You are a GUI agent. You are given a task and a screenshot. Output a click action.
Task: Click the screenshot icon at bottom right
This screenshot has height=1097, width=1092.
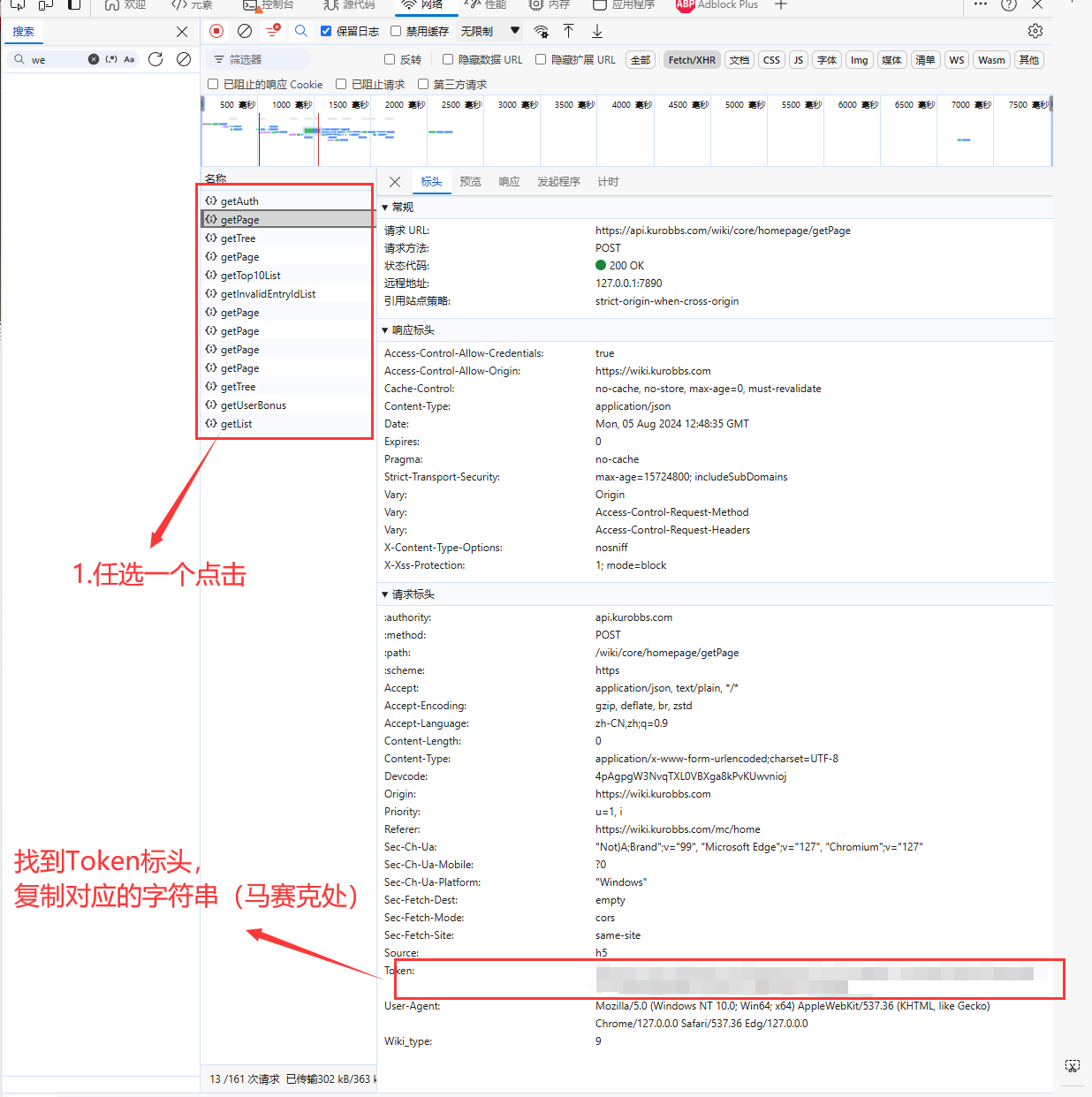click(1073, 1066)
